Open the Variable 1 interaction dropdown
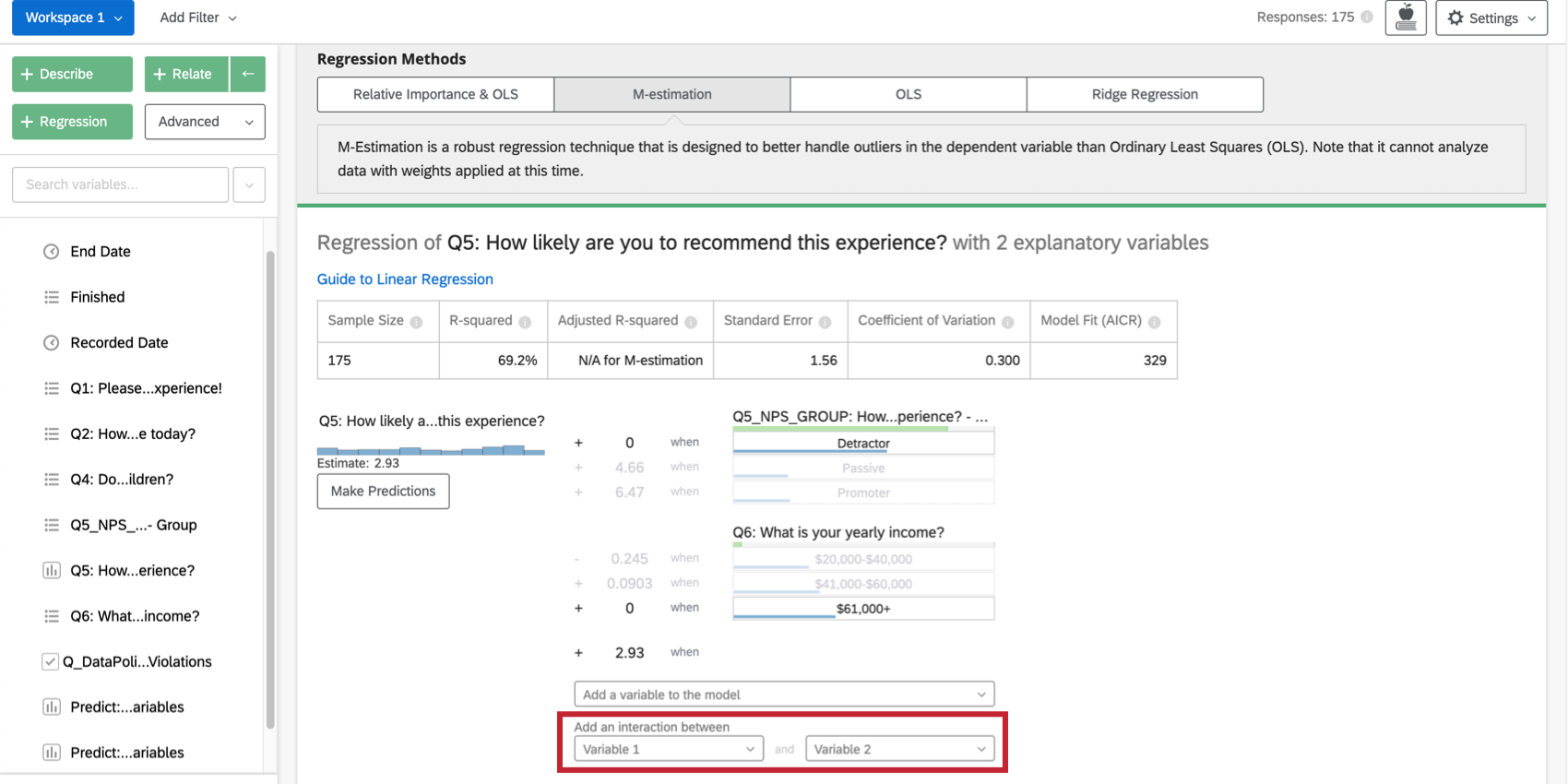 tap(668, 749)
